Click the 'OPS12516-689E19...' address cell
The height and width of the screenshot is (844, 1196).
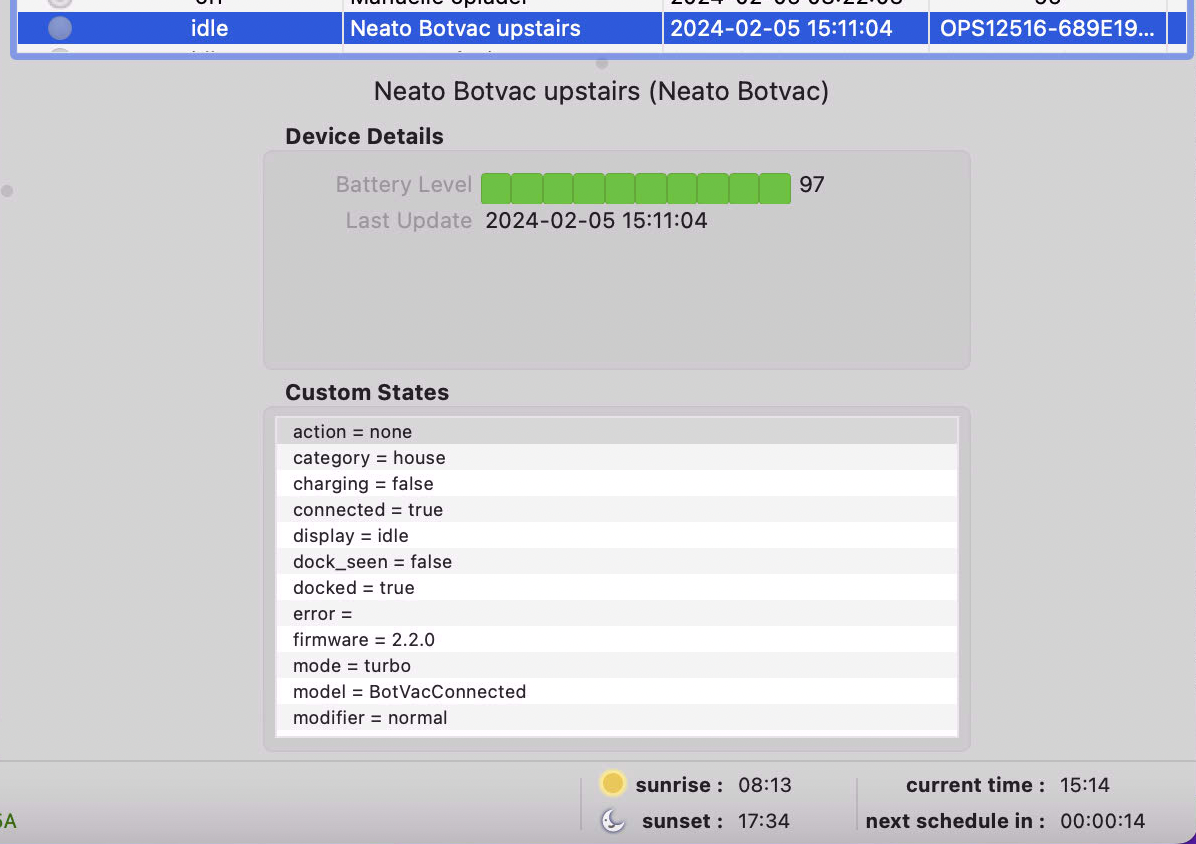click(x=1047, y=28)
